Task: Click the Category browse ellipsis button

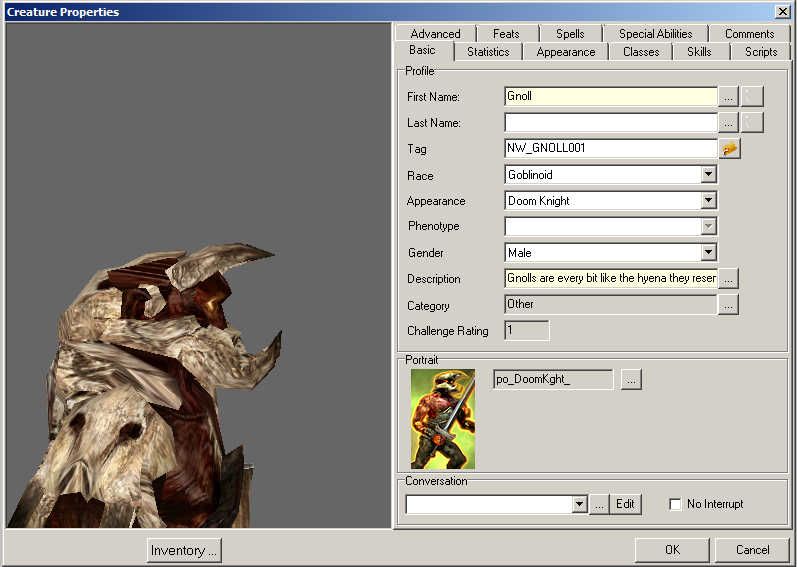Action: [729, 304]
